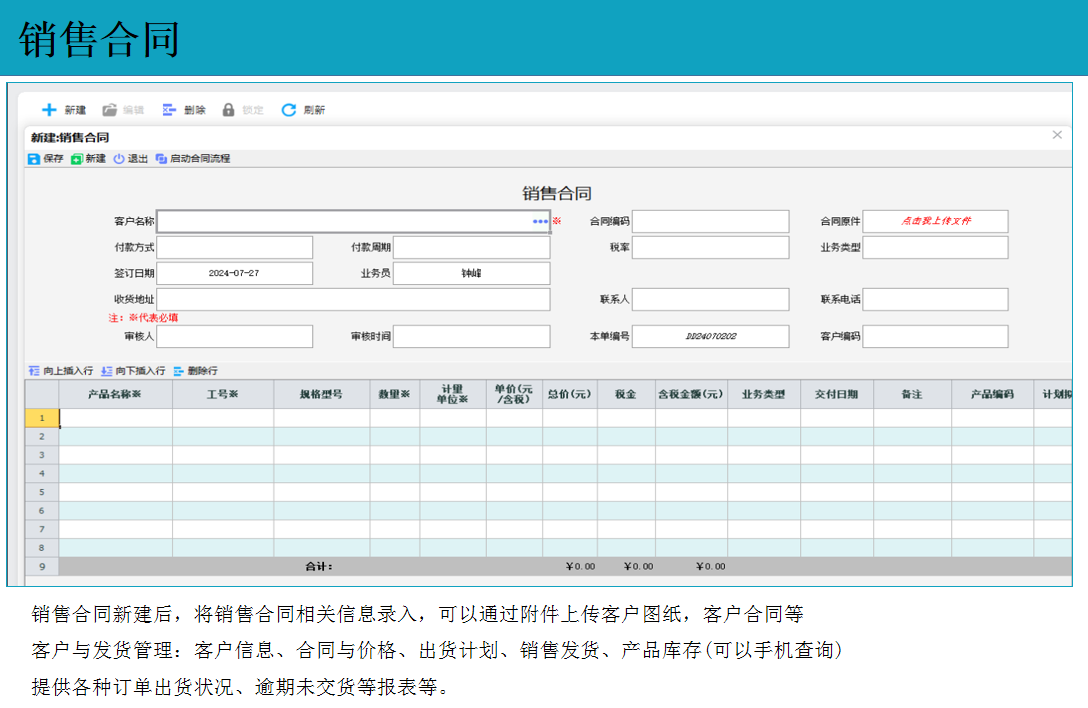Click the 向上插入行 icon
The width and height of the screenshot is (1088, 708).
[34, 371]
